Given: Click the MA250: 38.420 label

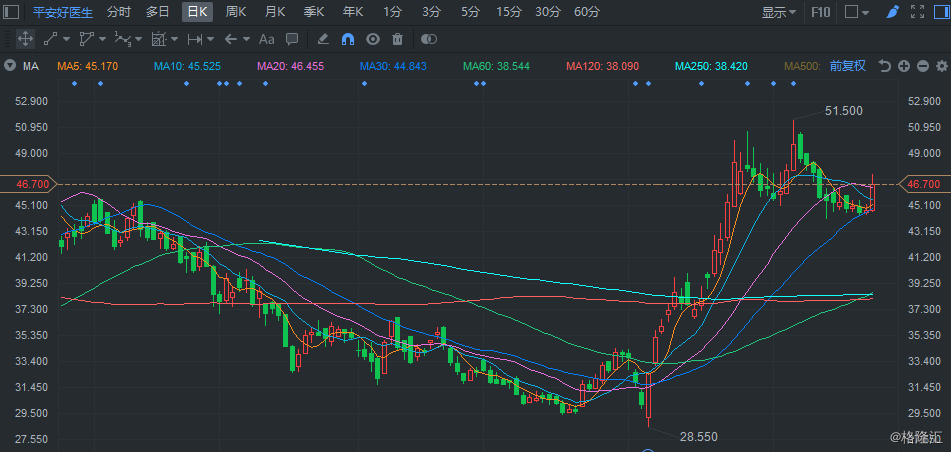Looking at the screenshot, I should pyautogui.click(x=711, y=66).
